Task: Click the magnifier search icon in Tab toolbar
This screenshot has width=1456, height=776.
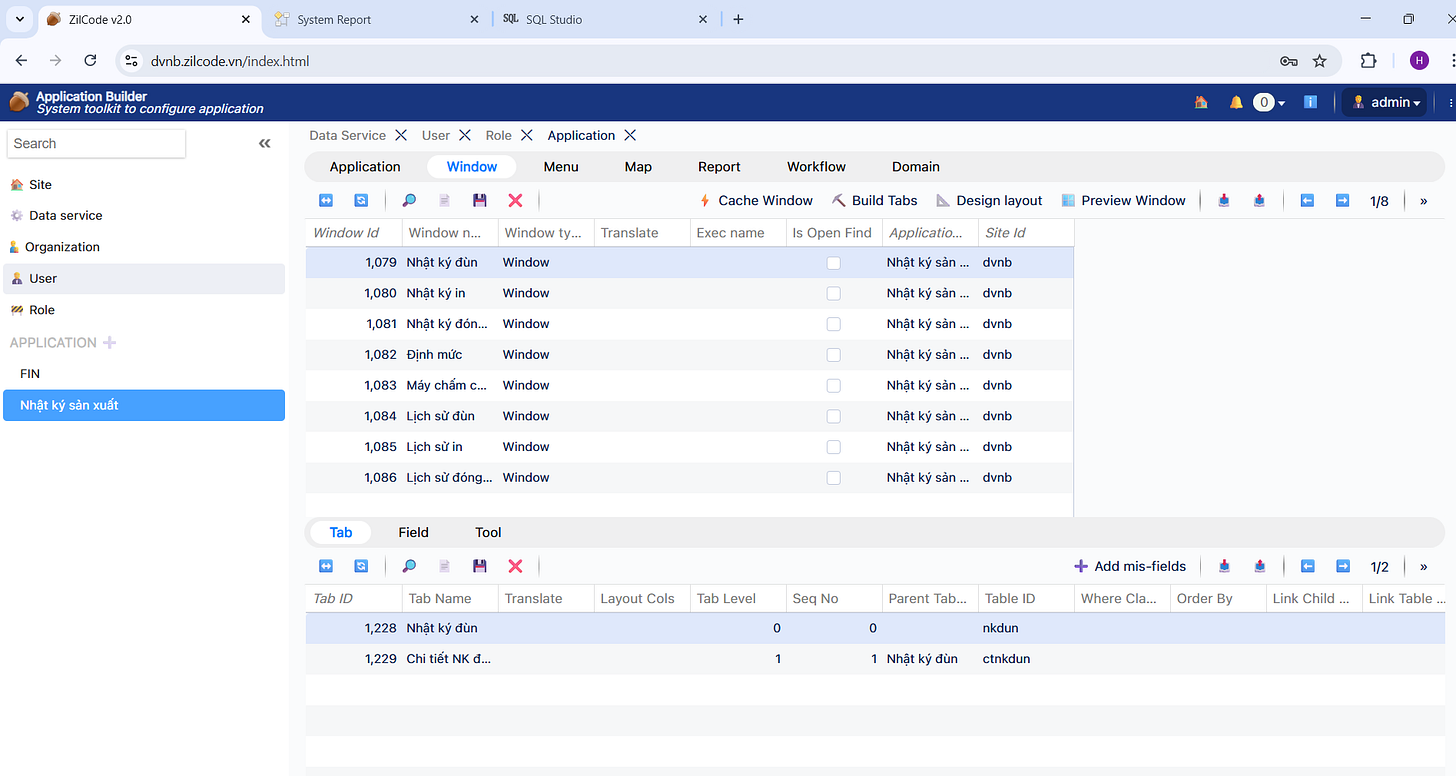Action: click(409, 566)
